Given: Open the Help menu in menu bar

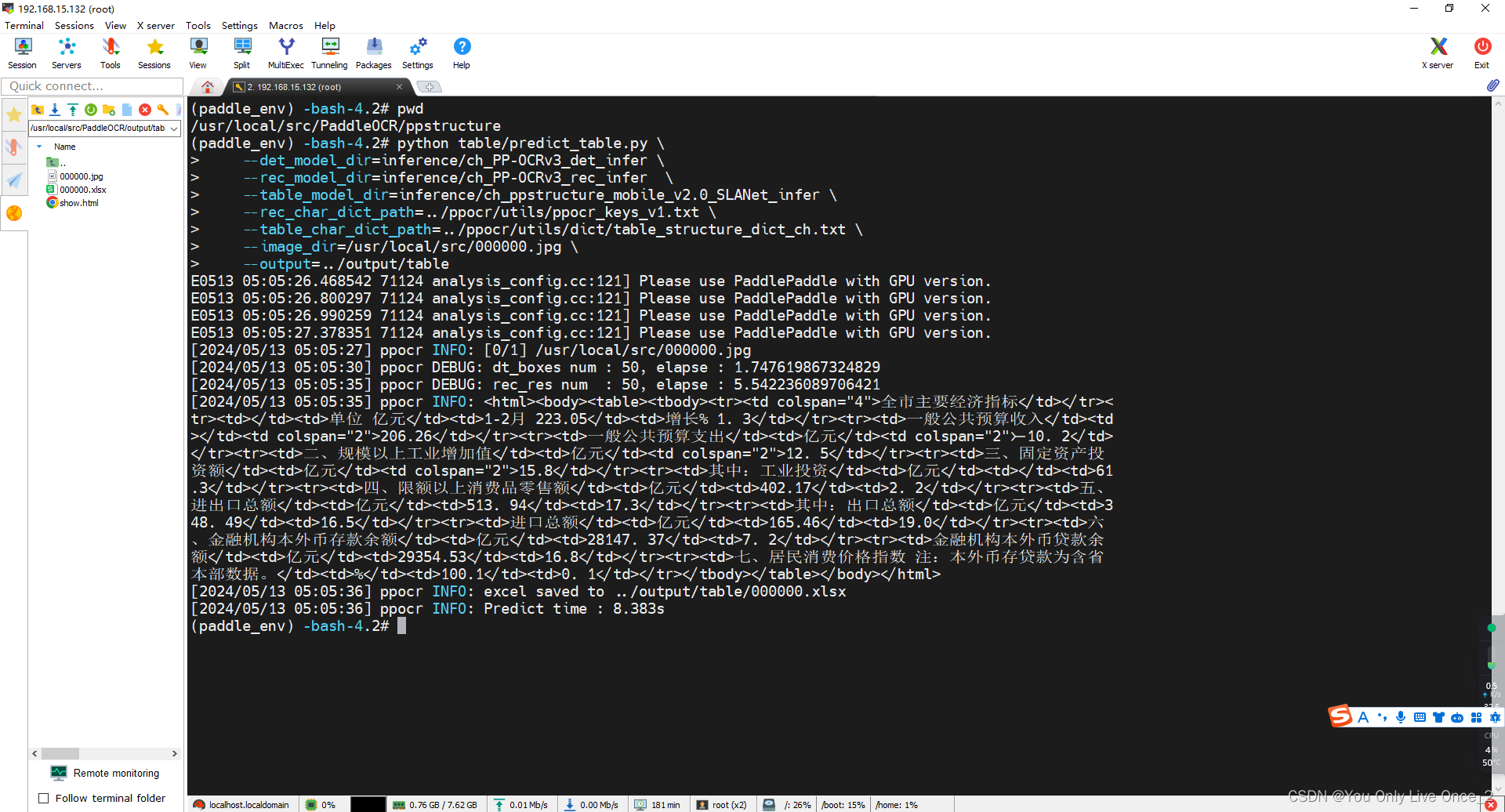Looking at the screenshot, I should tap(325, 25).
